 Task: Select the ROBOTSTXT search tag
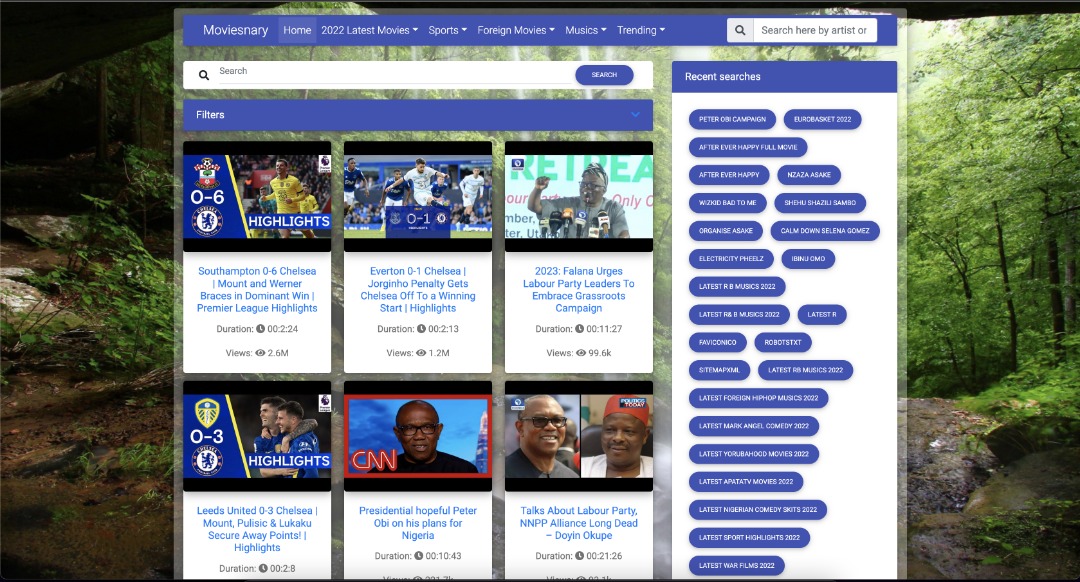[x=783, y=342]
